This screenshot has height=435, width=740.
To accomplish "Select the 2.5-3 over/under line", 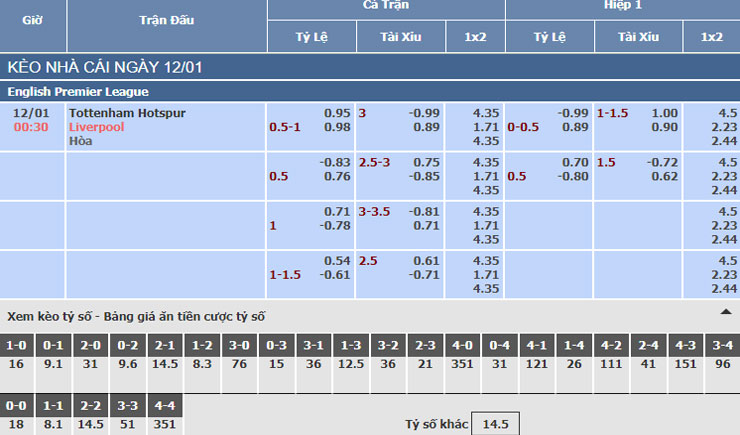I will [374, 162].
